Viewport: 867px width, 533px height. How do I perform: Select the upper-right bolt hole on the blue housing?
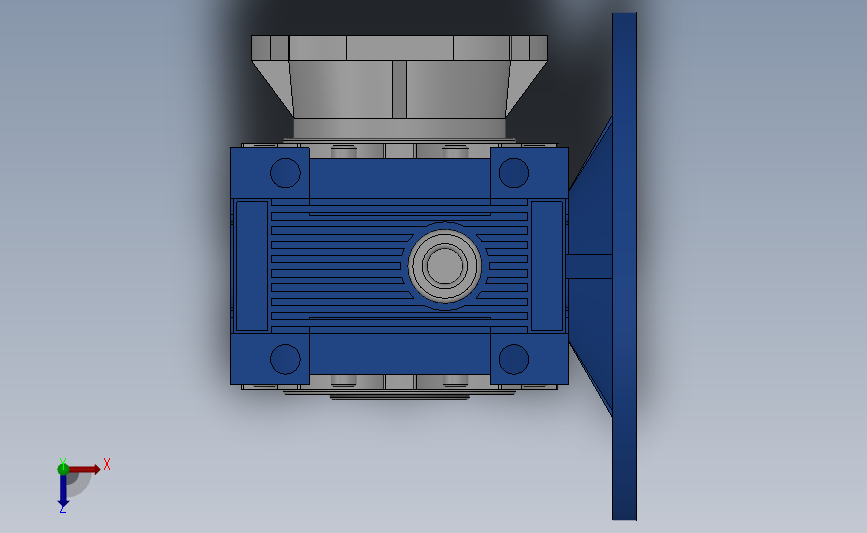click(514, 173)
